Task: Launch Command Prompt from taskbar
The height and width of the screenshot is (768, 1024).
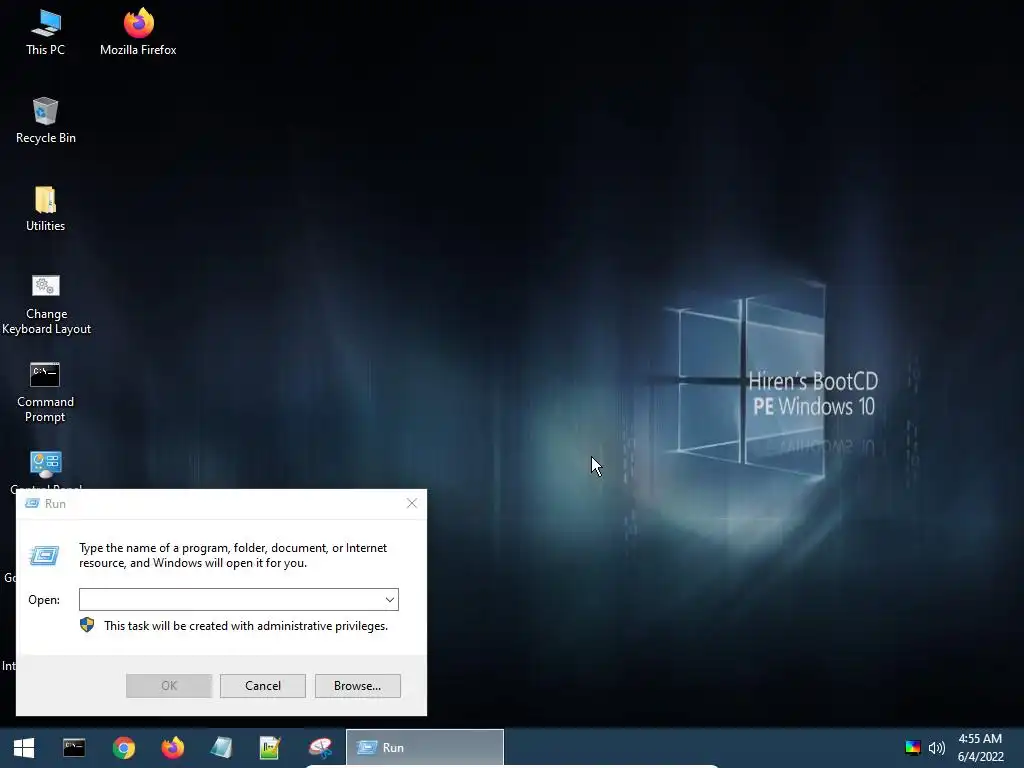Action: 74,748
